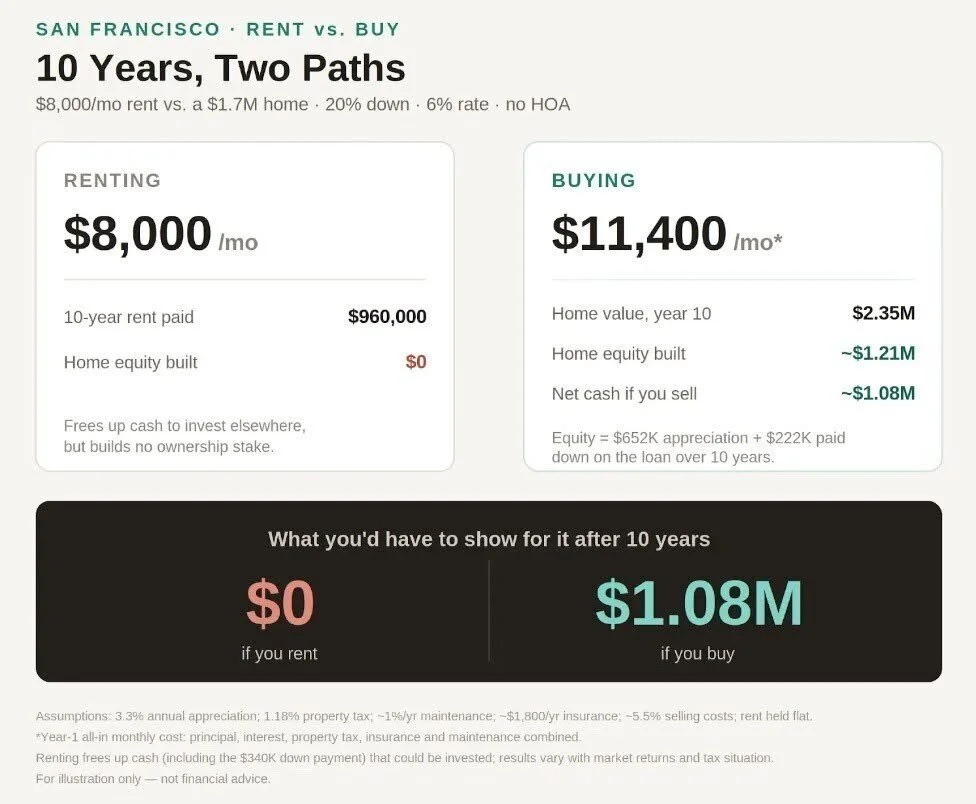The image size is (976, 804).
Task: Click the BUYING card heading
Action: (x=594, y=180)
